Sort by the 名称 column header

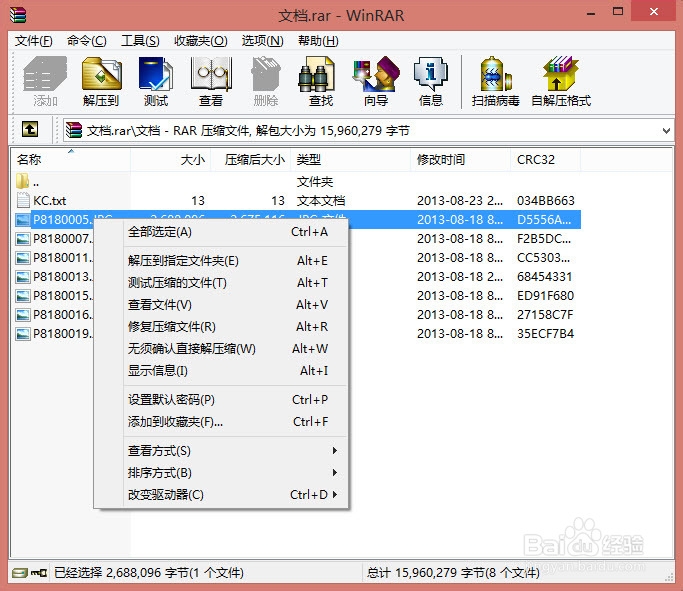pyautogui.click(x=71, y=160)
